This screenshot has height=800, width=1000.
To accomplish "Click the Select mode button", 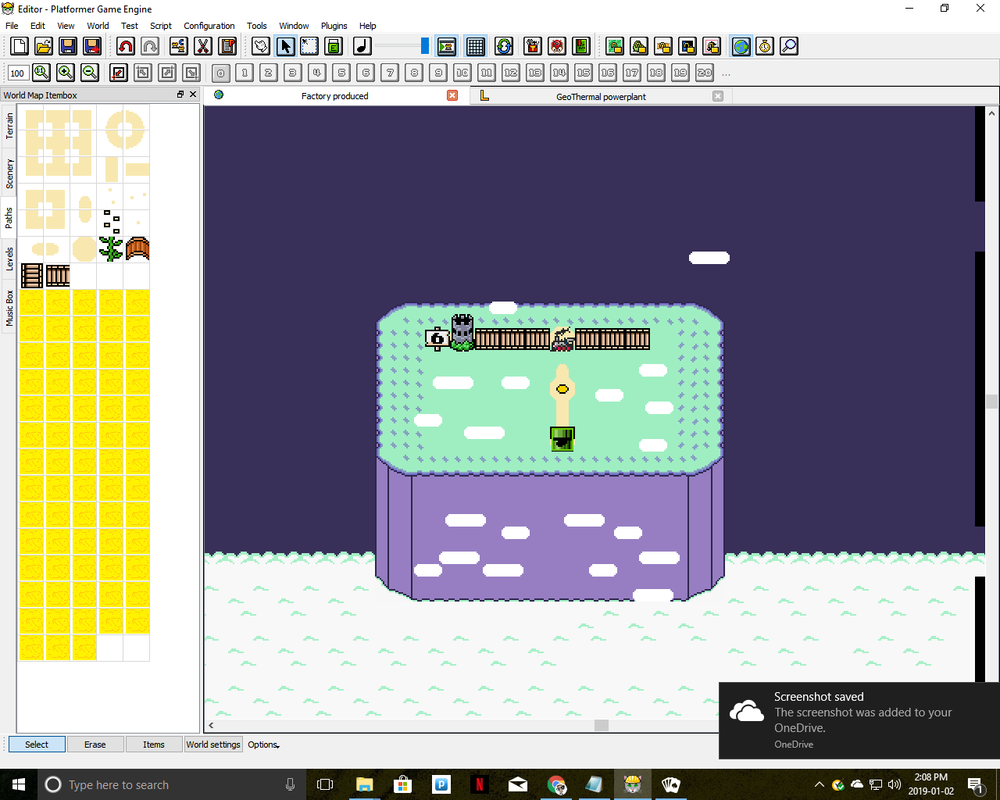I will (36, 744).
